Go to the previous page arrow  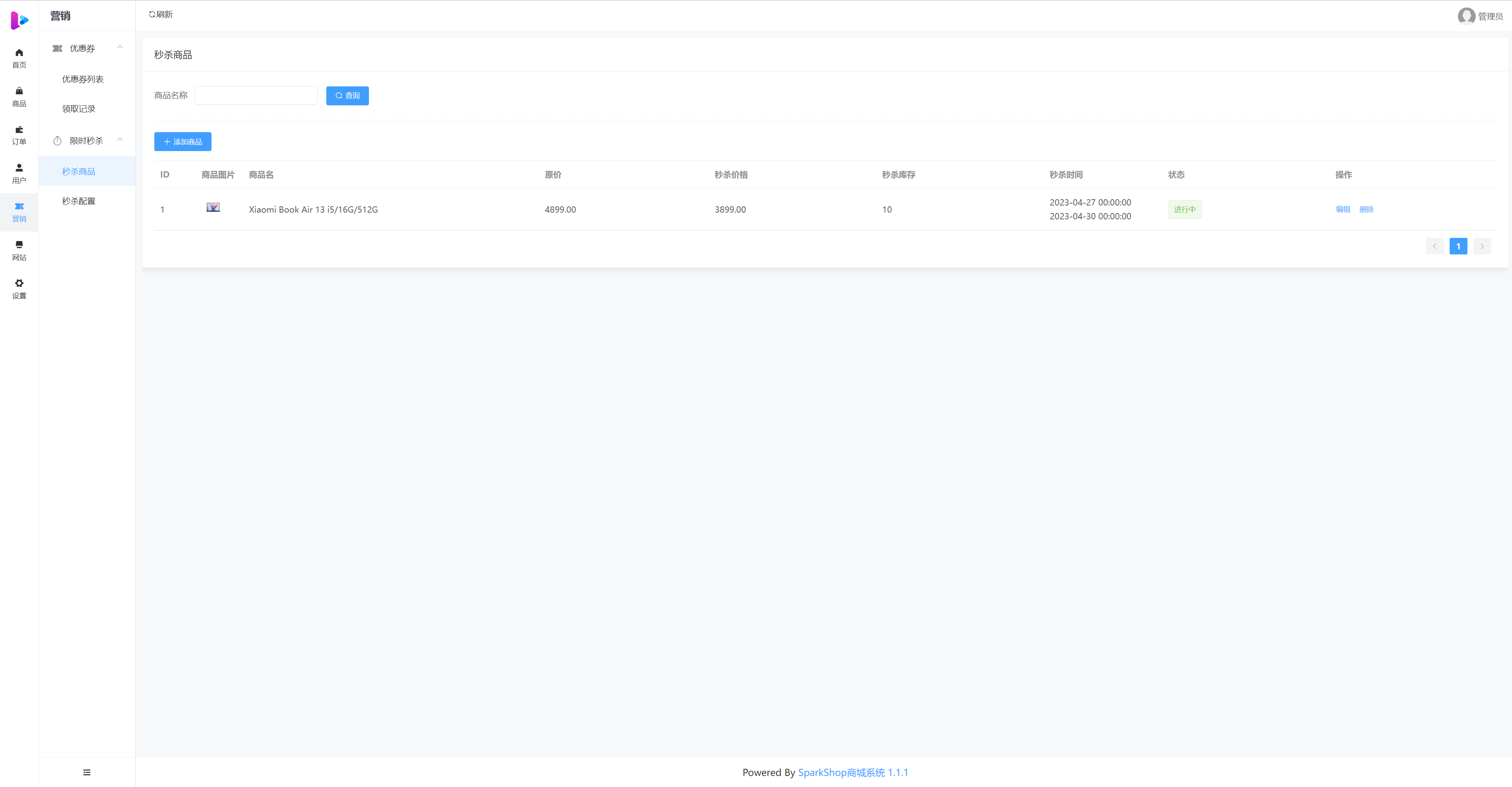click(1435, 247)
